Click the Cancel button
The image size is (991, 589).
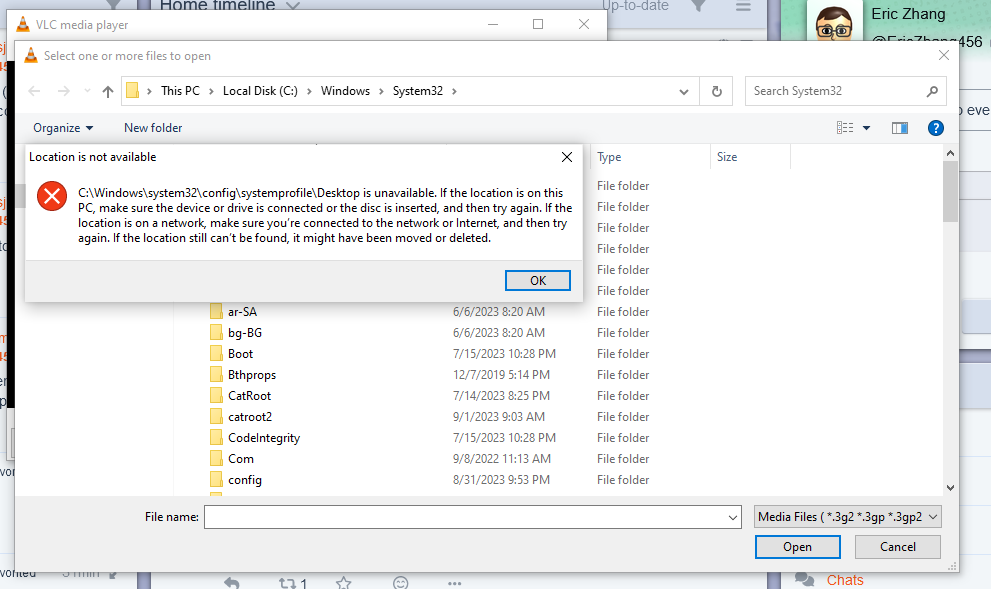898,547
